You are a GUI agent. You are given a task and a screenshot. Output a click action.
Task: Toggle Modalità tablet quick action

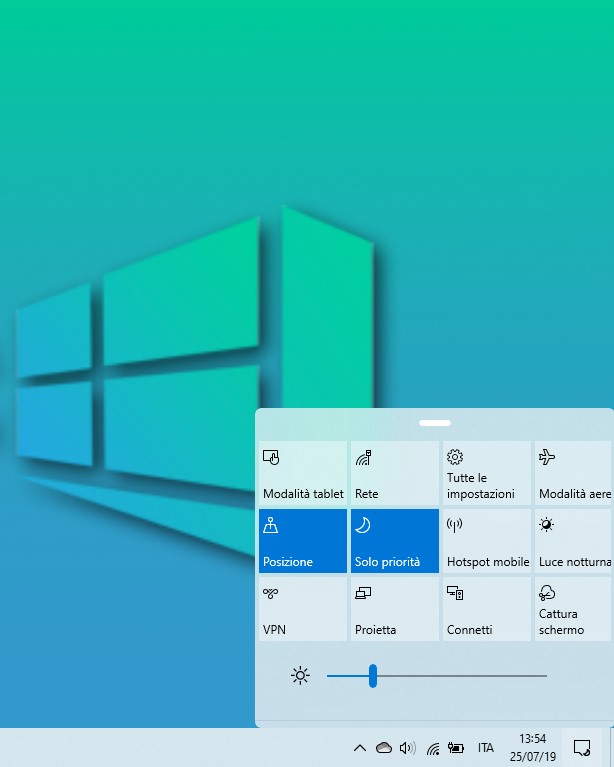(x=303, y=473)
